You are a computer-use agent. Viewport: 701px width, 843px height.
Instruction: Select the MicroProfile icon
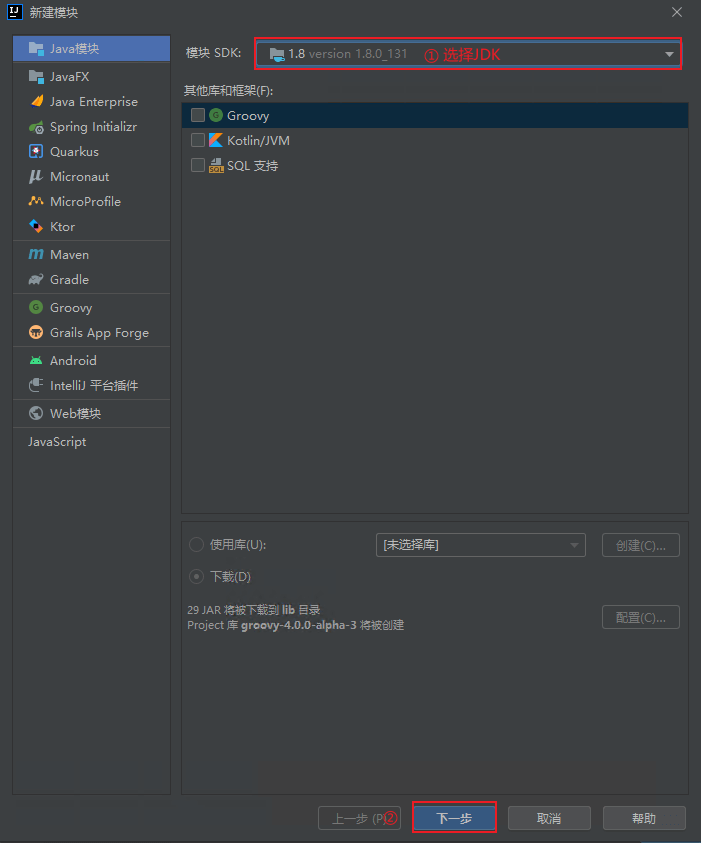pyautogui.click(x=36, y=201)
